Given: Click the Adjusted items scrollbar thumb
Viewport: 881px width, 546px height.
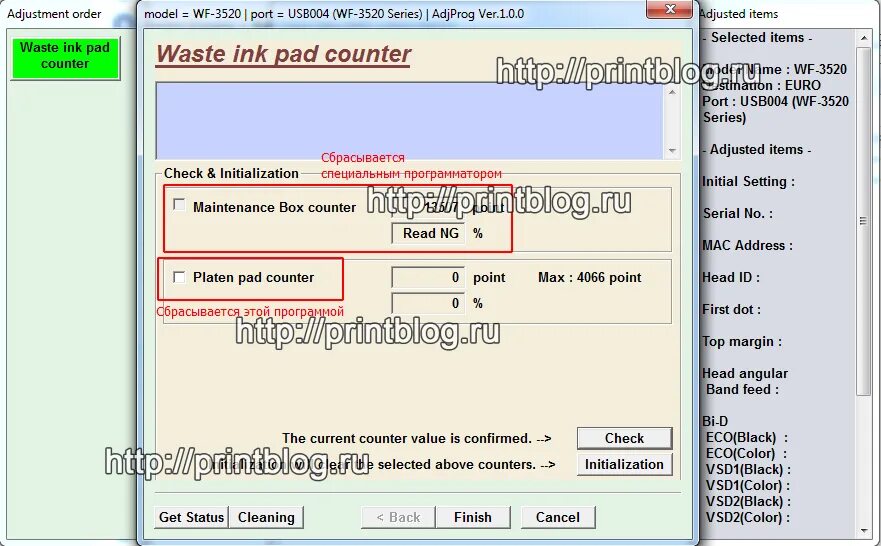Looking at the screenshot, I should coord(863,221).
